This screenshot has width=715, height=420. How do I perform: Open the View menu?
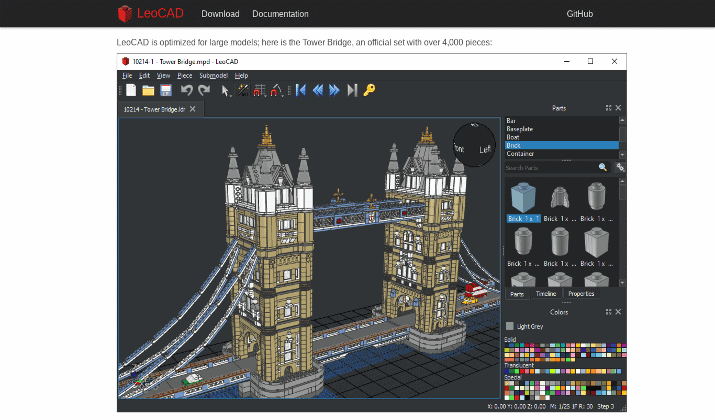pyautogui.click(x=163, y=76)
